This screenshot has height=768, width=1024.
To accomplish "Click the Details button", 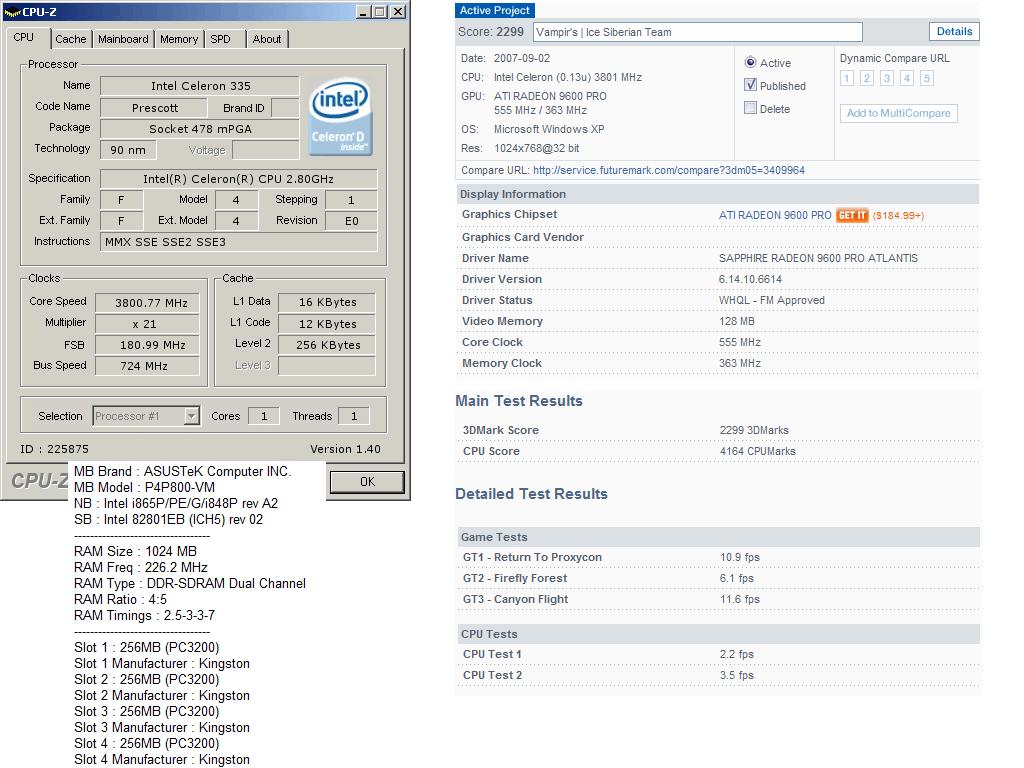I will coord(954,31).
